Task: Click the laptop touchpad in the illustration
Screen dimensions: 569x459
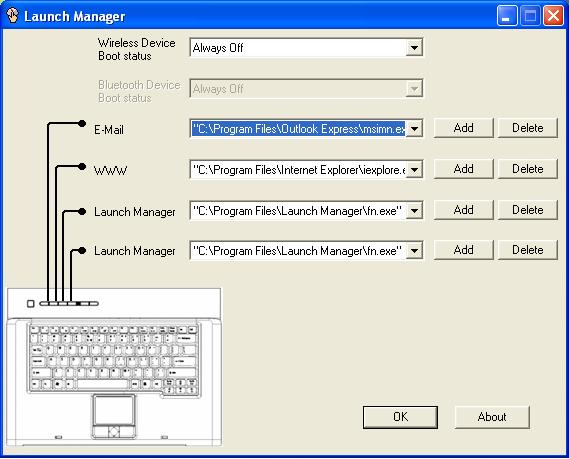Action: (114, 409)
